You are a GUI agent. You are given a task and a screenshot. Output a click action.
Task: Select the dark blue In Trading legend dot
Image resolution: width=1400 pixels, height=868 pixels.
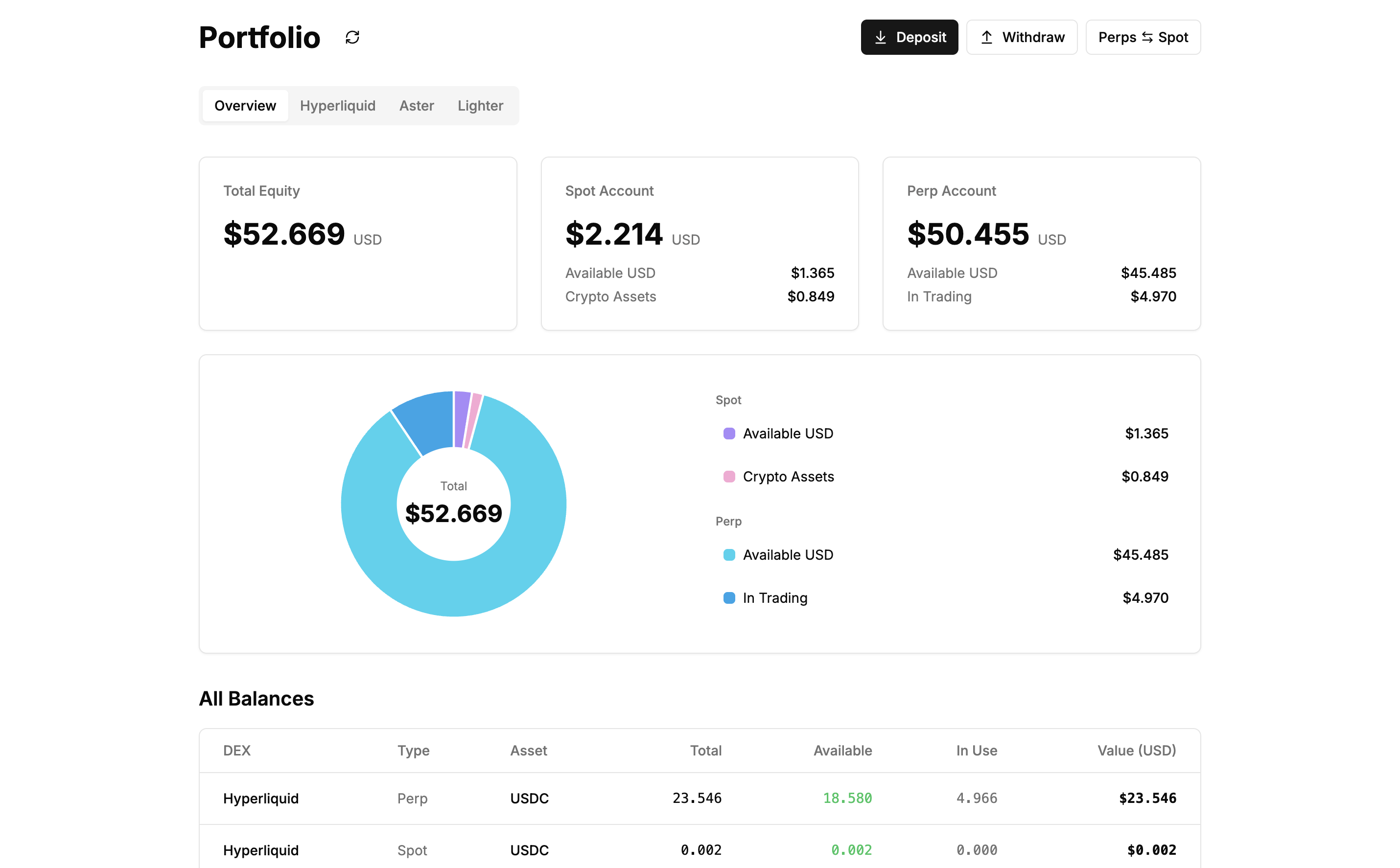click(x=729, y=597)
